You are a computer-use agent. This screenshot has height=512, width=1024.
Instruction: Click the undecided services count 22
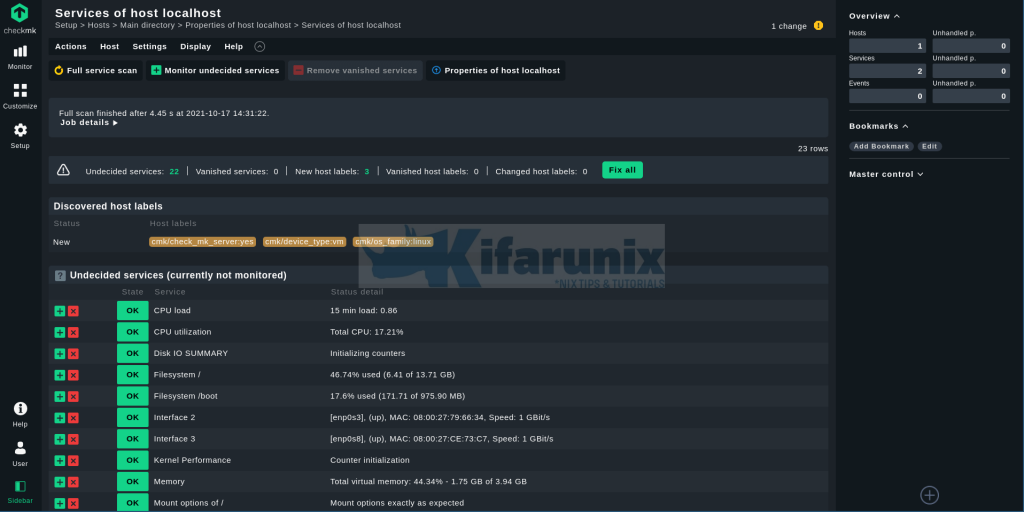coord(174,172)
